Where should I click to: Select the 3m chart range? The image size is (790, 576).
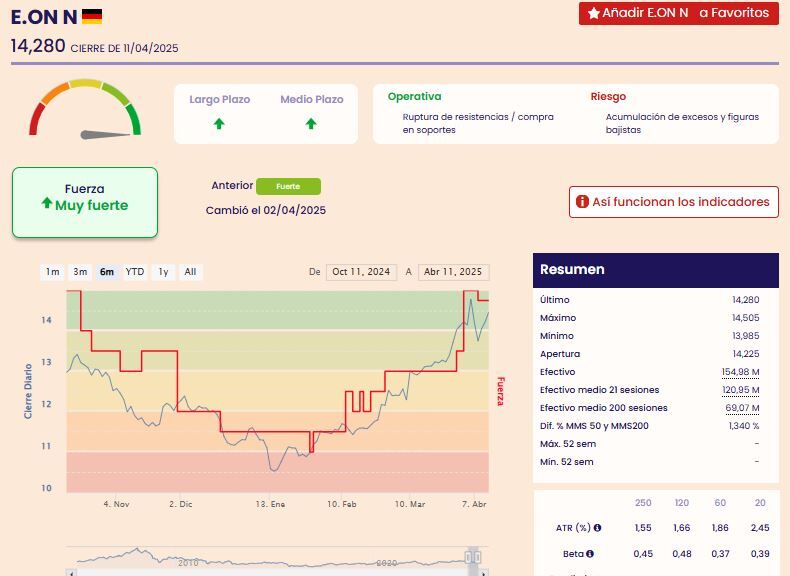coord(80,272)
